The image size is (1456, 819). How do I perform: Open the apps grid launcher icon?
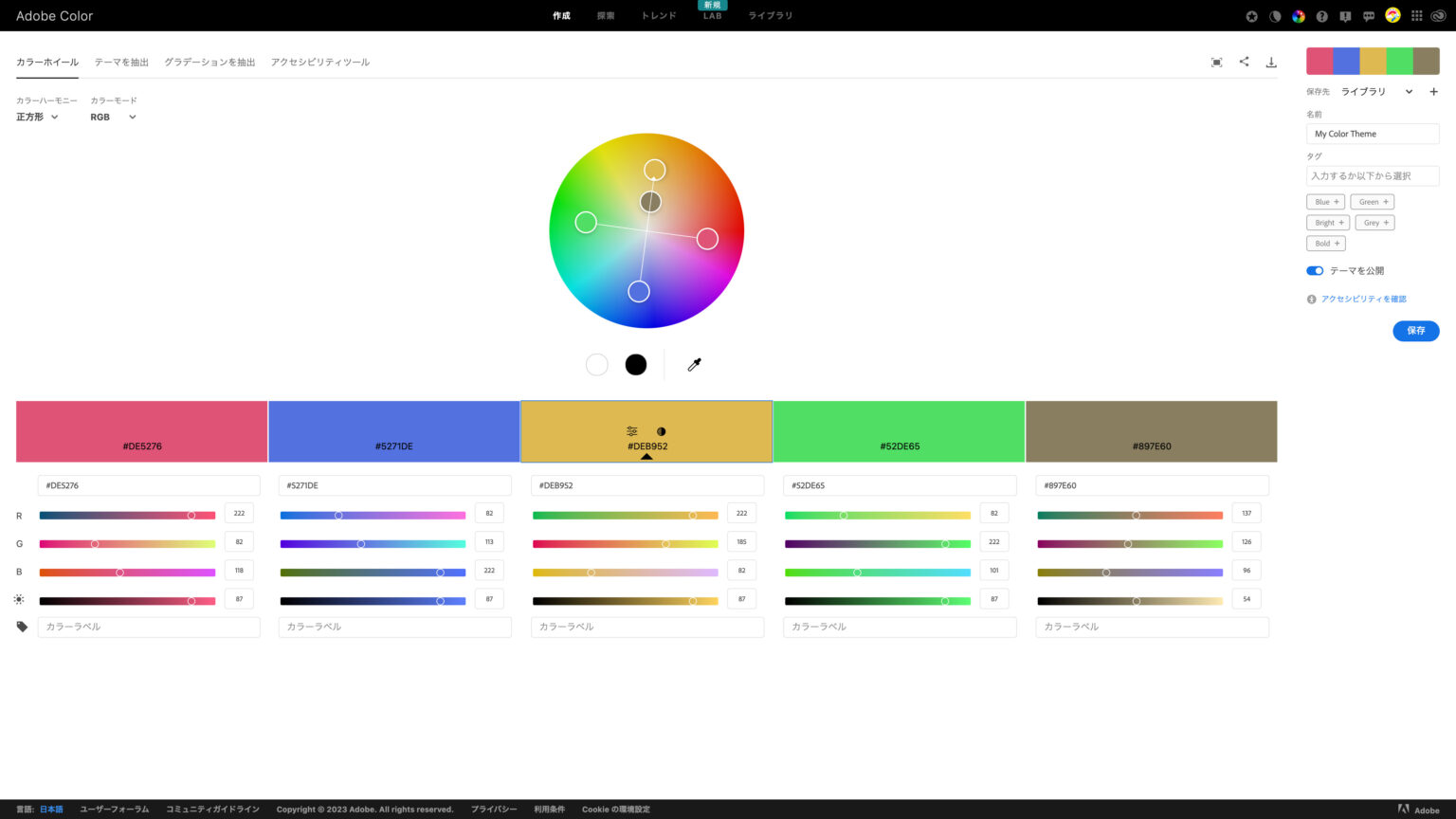1416,16
